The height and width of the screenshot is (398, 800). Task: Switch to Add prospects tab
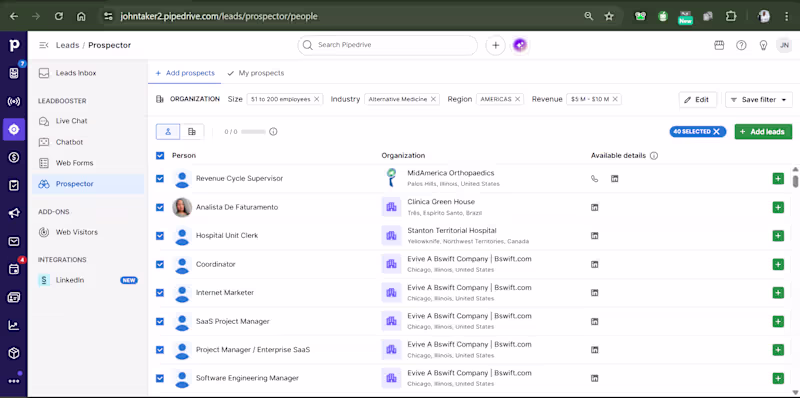[185, 73]
